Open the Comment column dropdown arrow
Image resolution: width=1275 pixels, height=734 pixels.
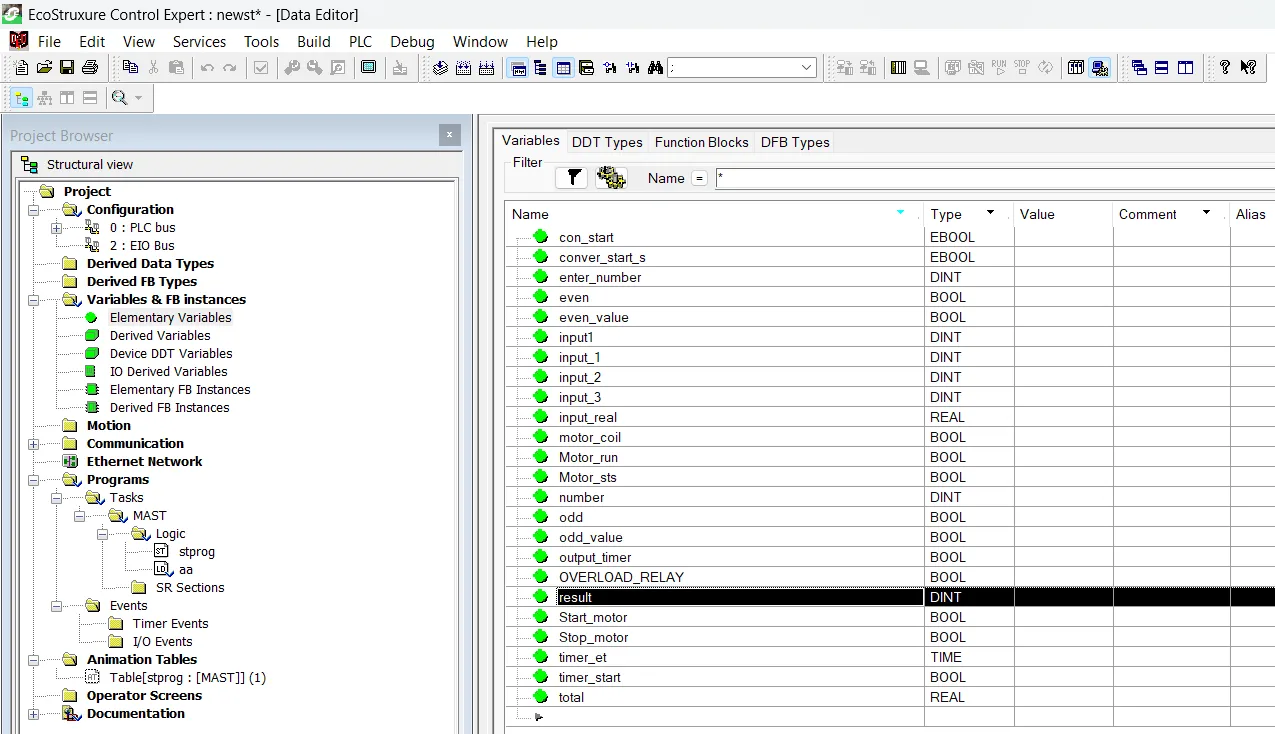[1206, 213]
